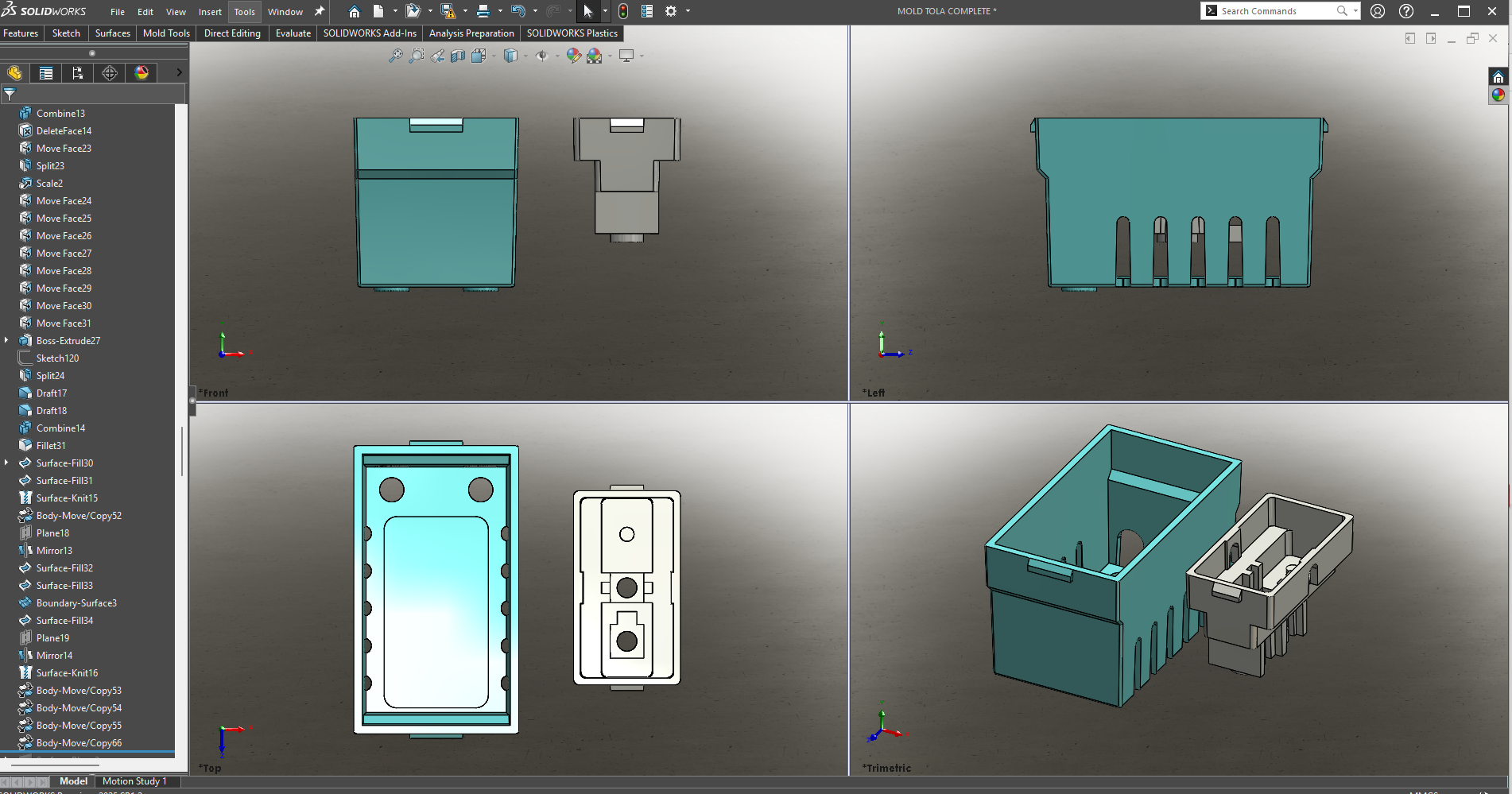Switch to Motion Study 1 tab
This screenshot has height=794, width=1512.
click(x=134, y=781)
